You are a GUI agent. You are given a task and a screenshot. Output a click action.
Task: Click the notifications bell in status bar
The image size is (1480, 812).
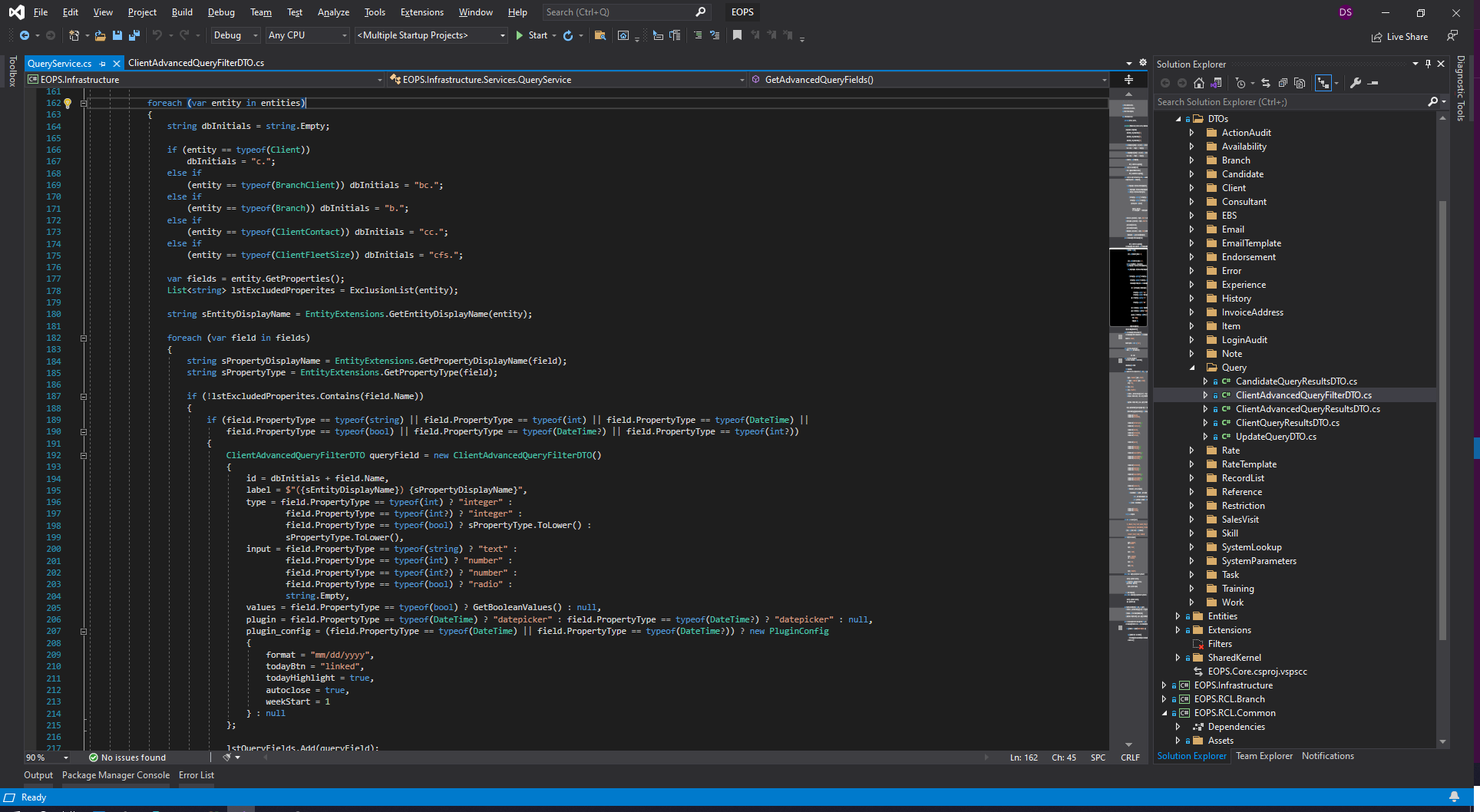click(1454, 797)
